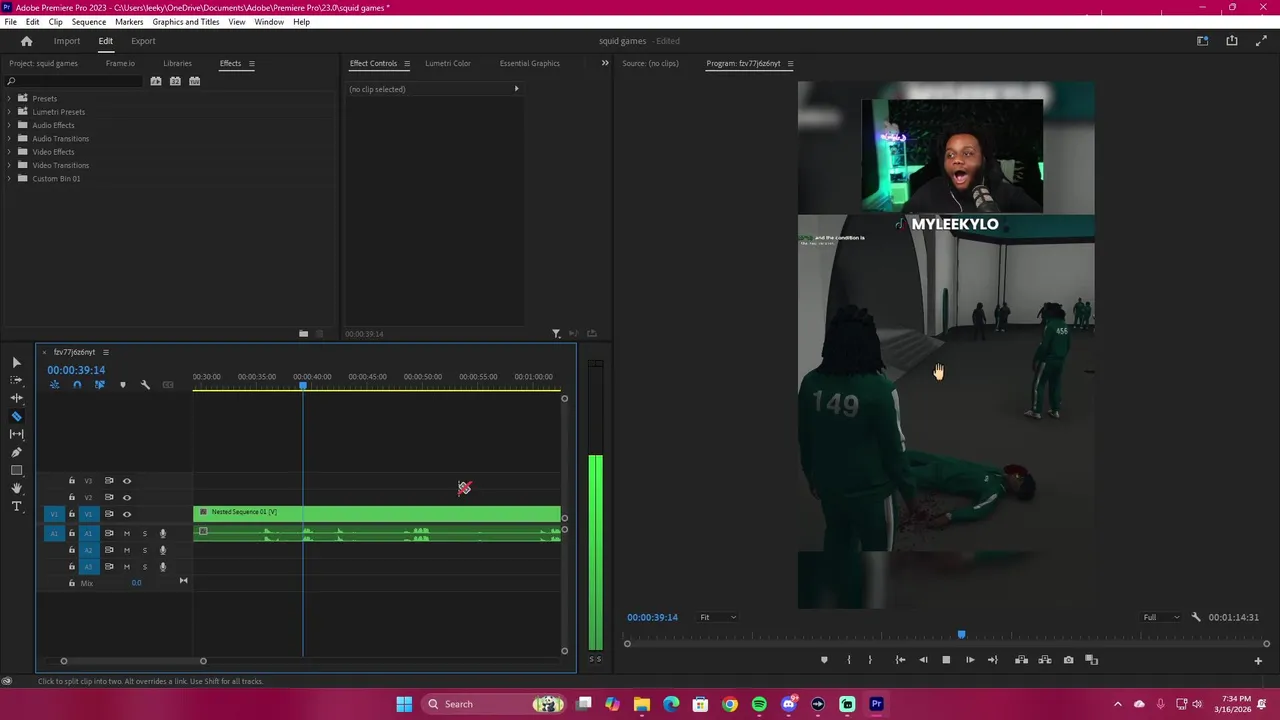
Task: Toggle sync lock on track A1
Action: [109, 533]
